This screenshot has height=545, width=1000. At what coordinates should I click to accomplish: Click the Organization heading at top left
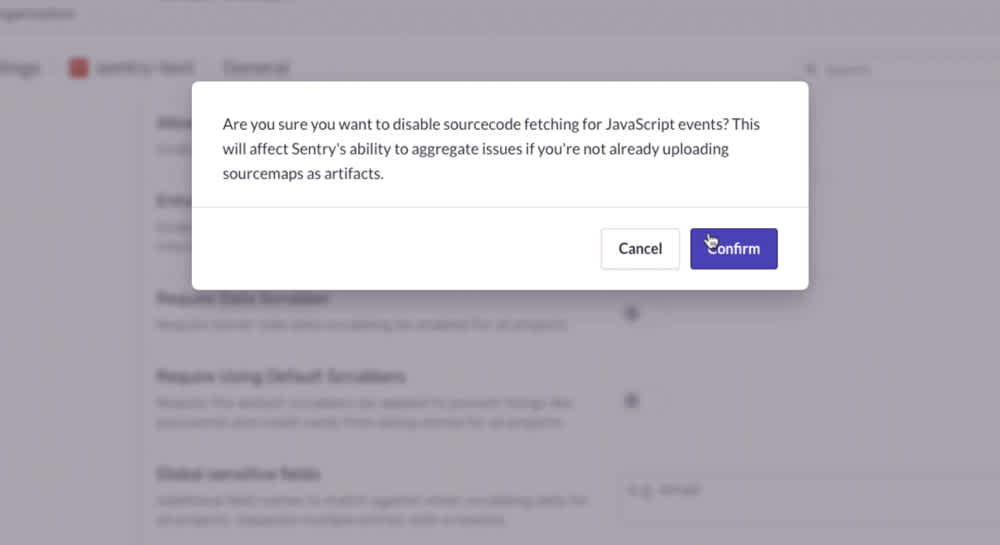(x=37, y=13)
